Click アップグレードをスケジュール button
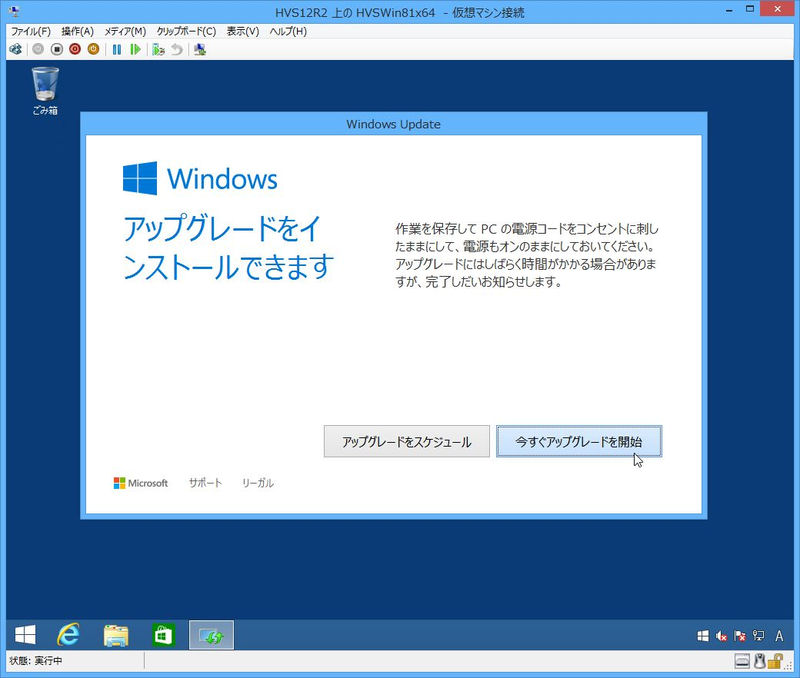800x678 pixels. (x=407, y=441)
